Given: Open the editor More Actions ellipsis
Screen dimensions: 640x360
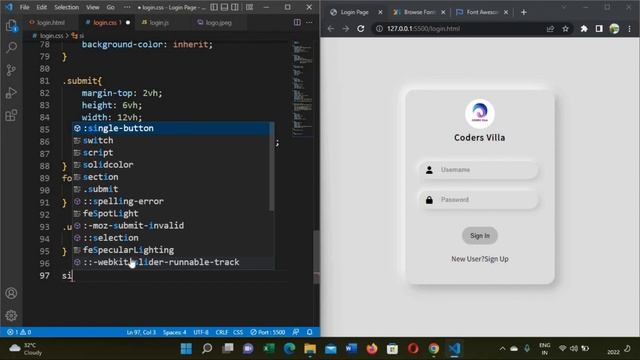Looking at the screenshot, I should tap(309, 22).
